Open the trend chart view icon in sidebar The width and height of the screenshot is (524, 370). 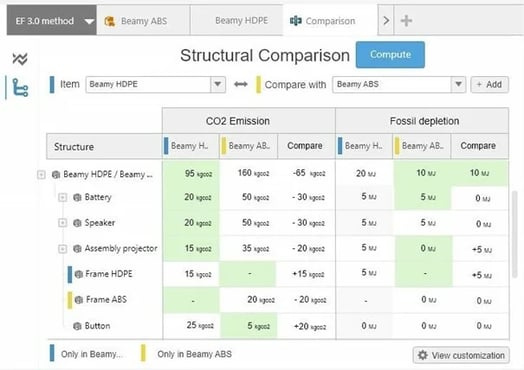pos(20,59)
